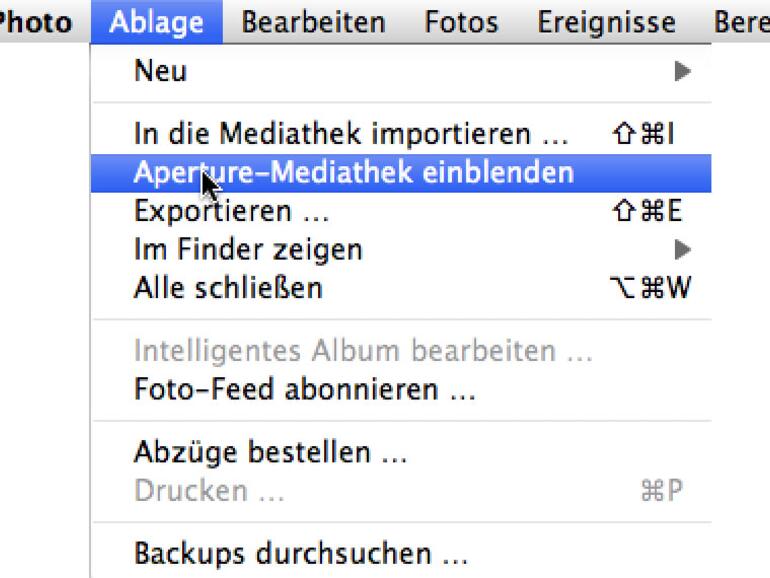This screenshot has width=770, height=578.
Task: Select the Exportieren menu entry
Action: coord(231,211)
